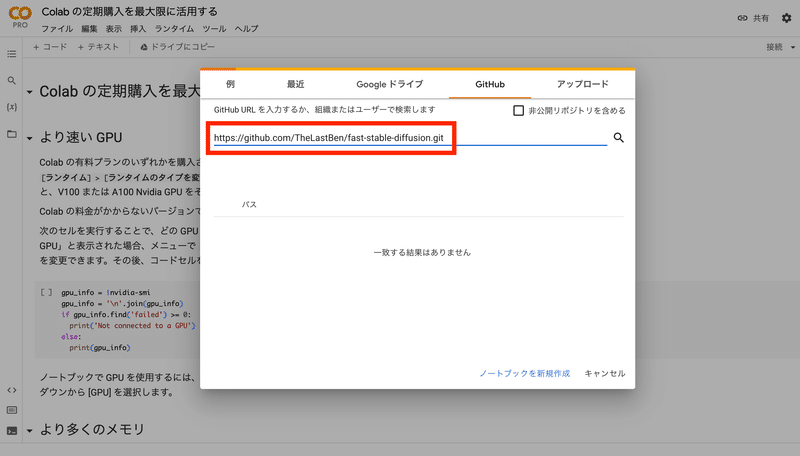Image resolution: width=800 pixels, height=456 pixels.
Task: Toggle 非公開リポジトリを含める checkbox
Action: point(518,111)
